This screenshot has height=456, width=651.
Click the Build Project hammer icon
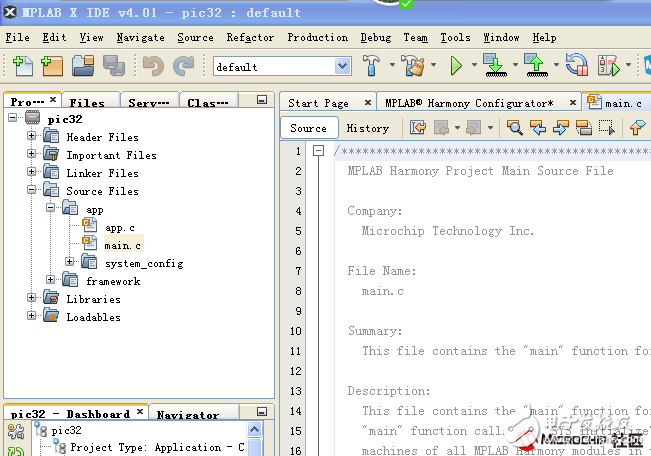(x=371, y=66)
